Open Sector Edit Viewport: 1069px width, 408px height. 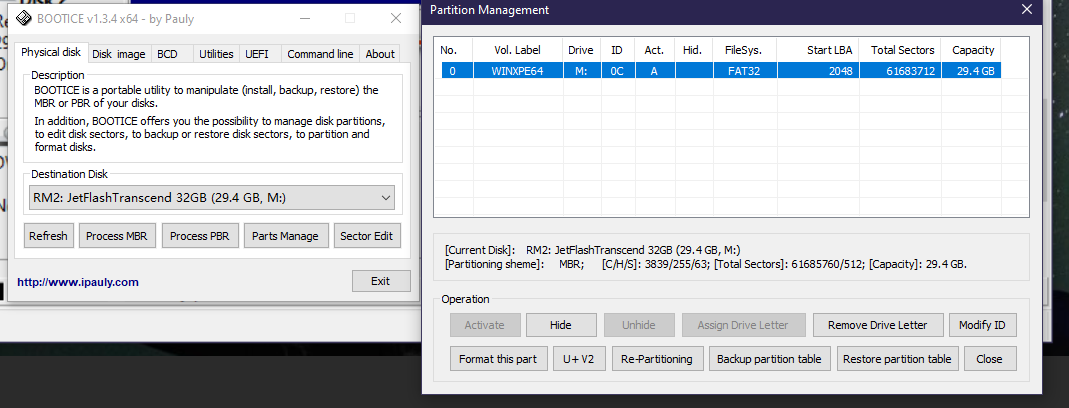point(367,236)
